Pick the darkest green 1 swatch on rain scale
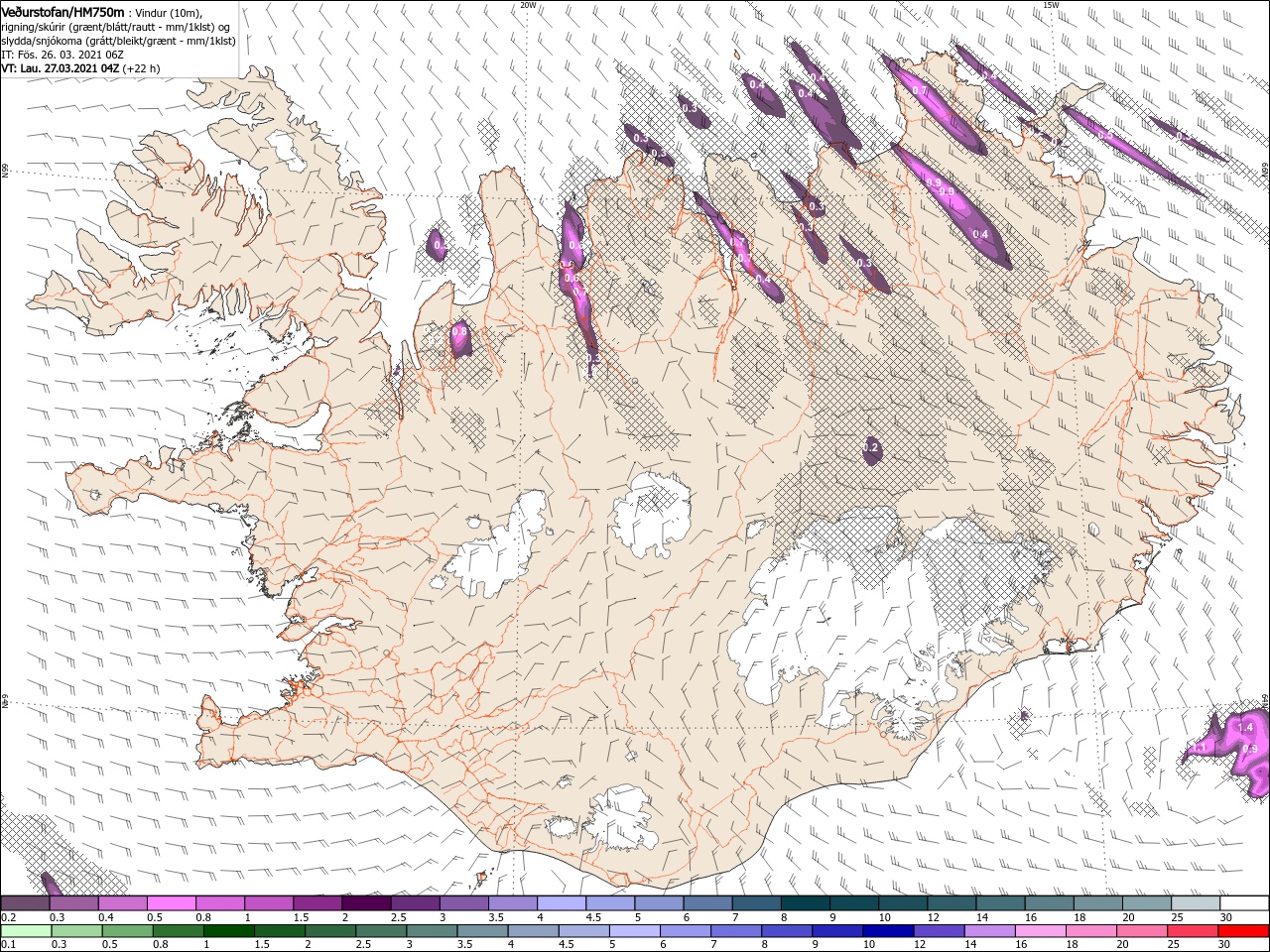Screen dimensions: 1270x952 (x=228, y=931)
